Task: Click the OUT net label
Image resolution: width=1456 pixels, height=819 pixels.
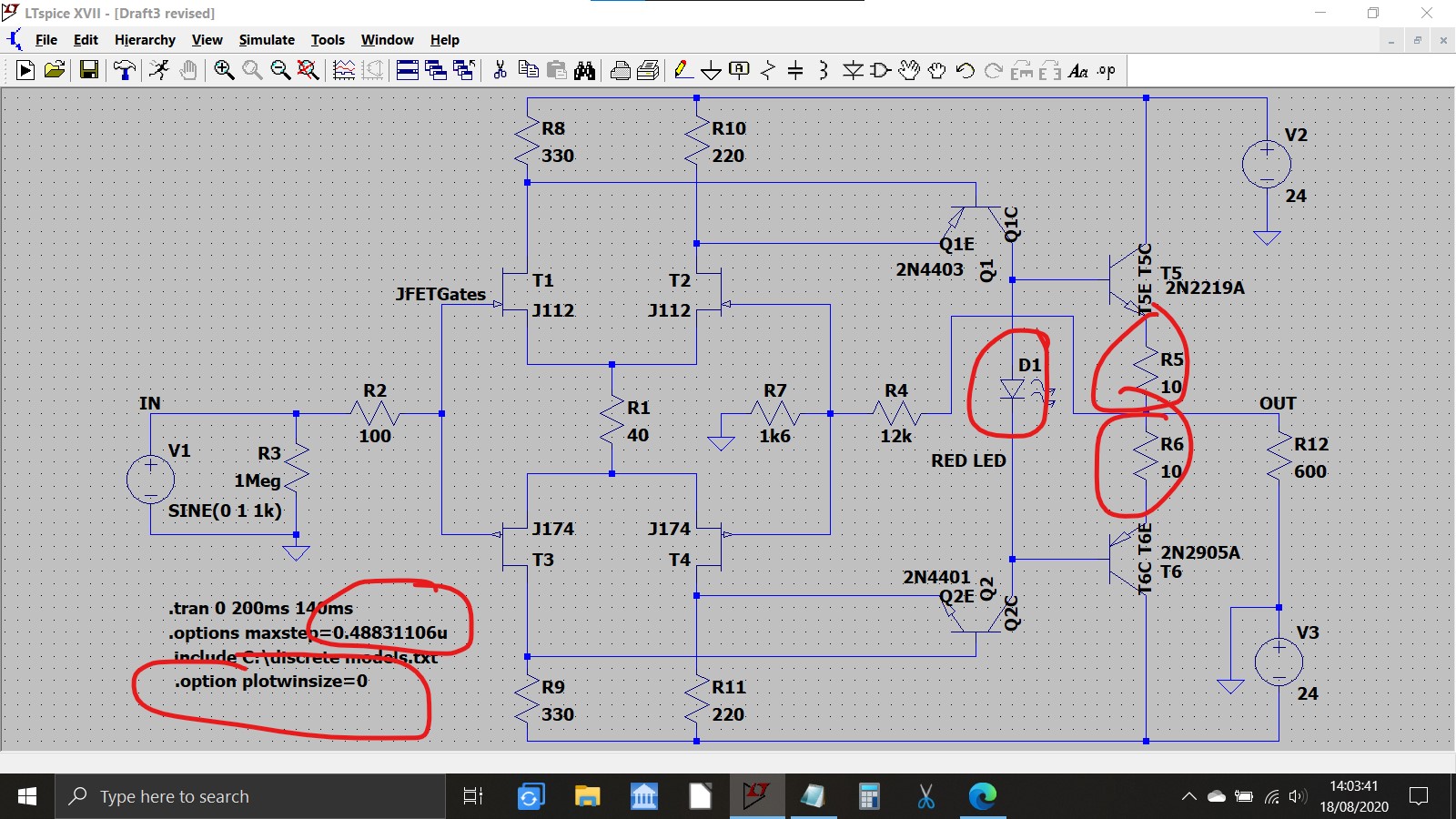Action: click(x=1278, y=403)
